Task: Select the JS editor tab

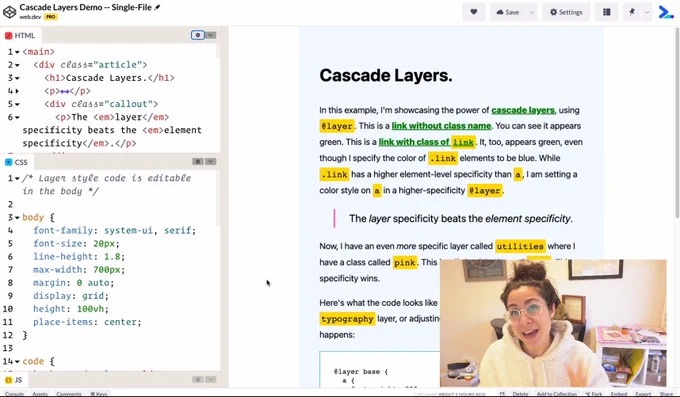Action: (13, 380)
